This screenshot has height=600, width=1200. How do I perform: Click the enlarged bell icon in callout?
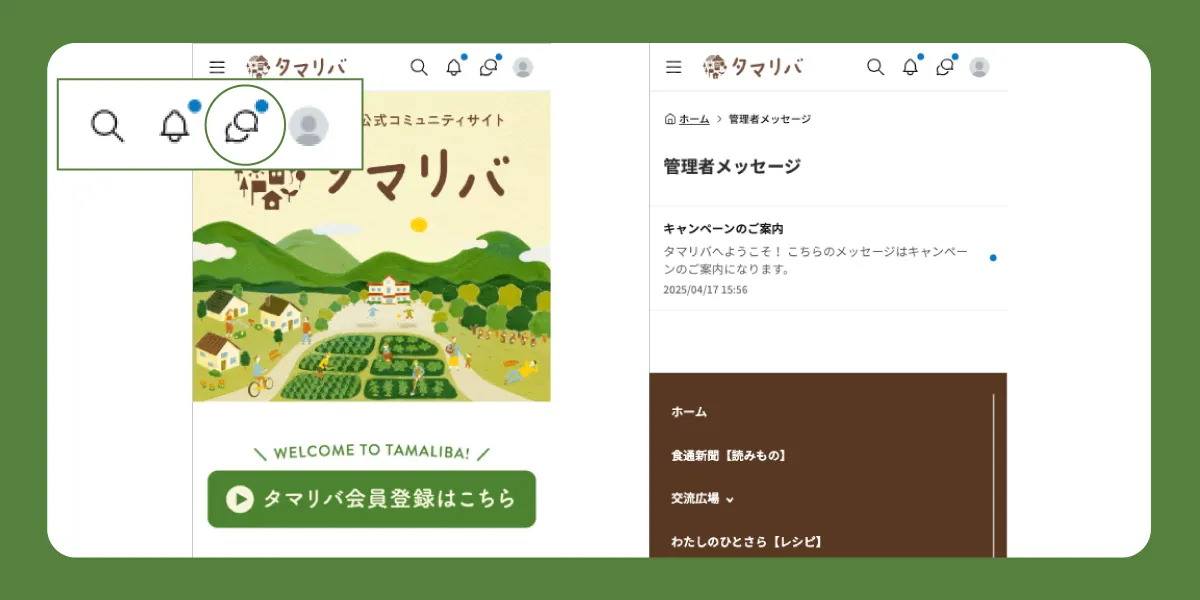click(175, 126)
